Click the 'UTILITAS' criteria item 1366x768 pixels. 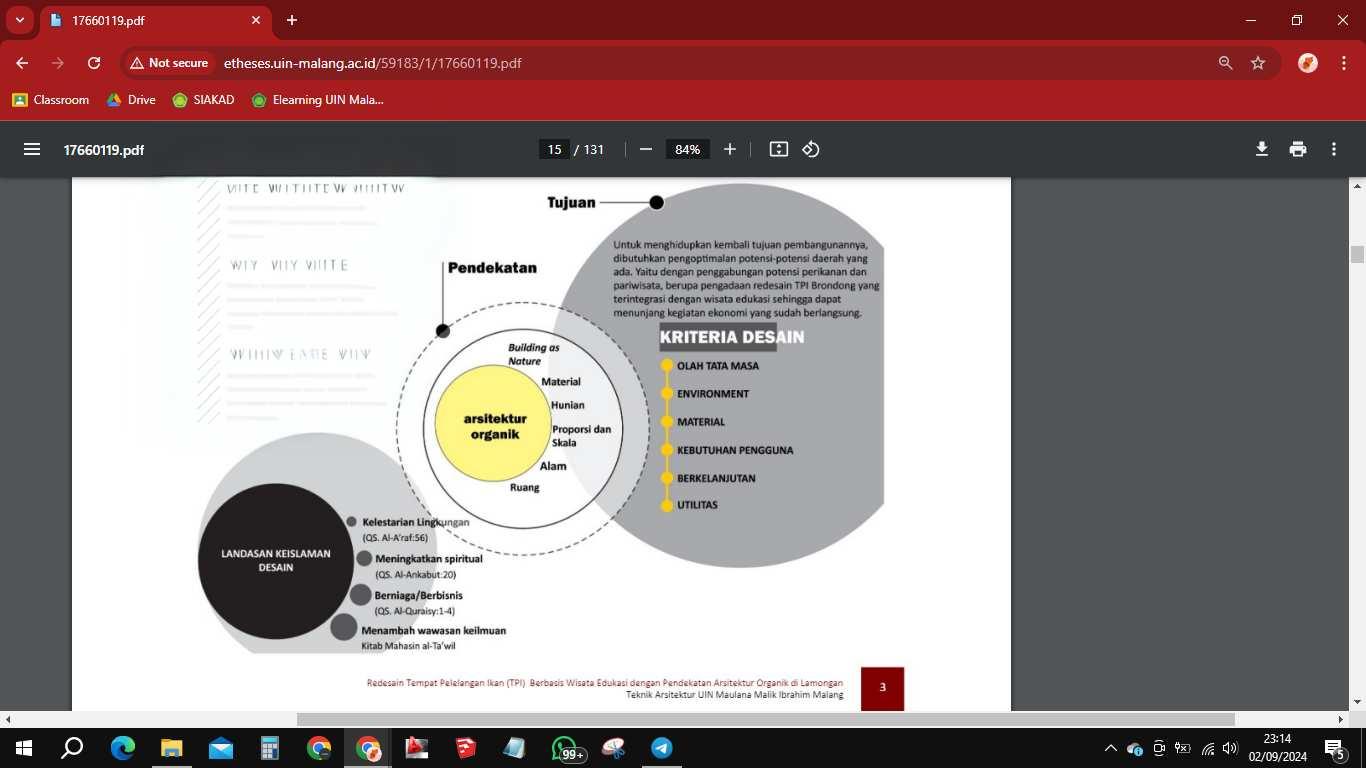(697, 505)
